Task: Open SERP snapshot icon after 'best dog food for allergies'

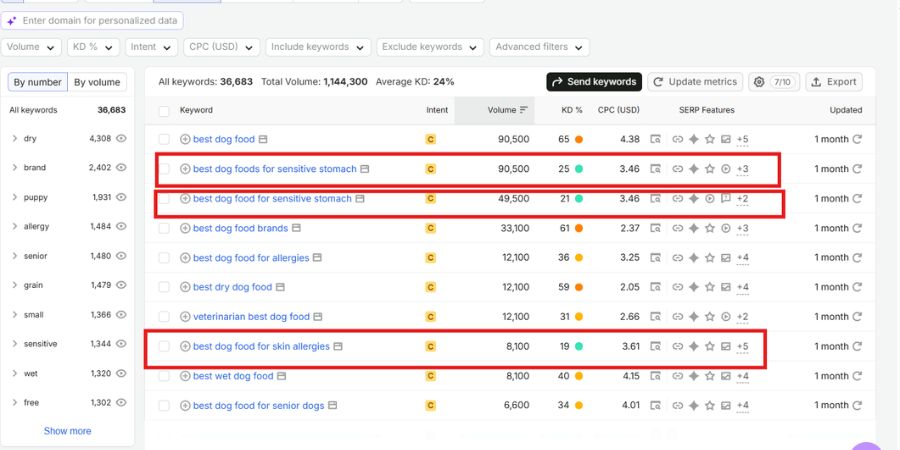Action: tap(317, 258)
